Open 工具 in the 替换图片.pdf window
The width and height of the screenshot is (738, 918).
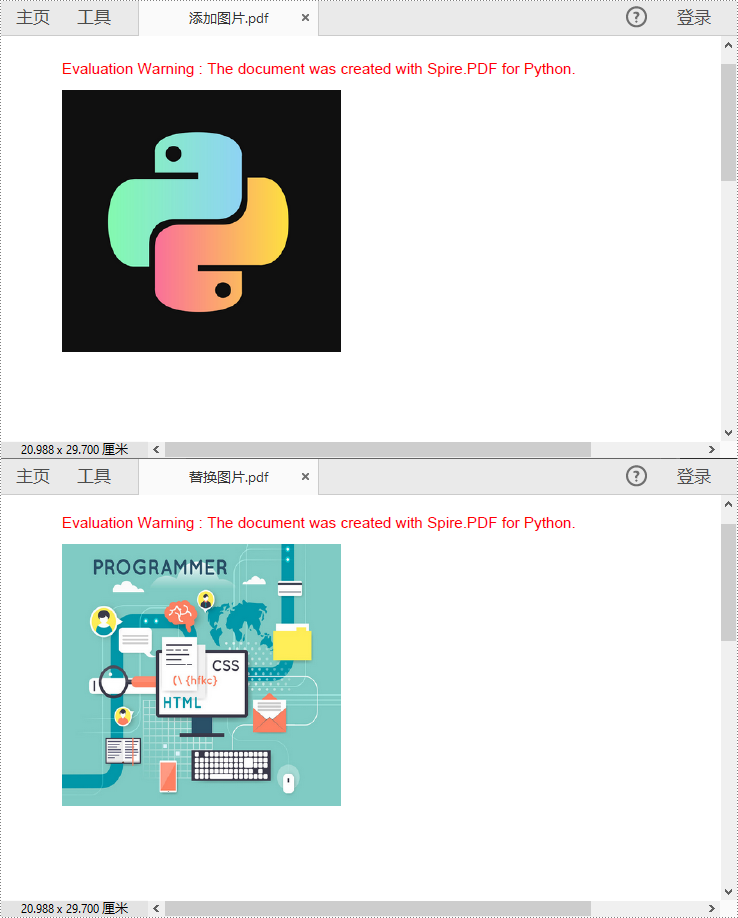pos(94,476)
